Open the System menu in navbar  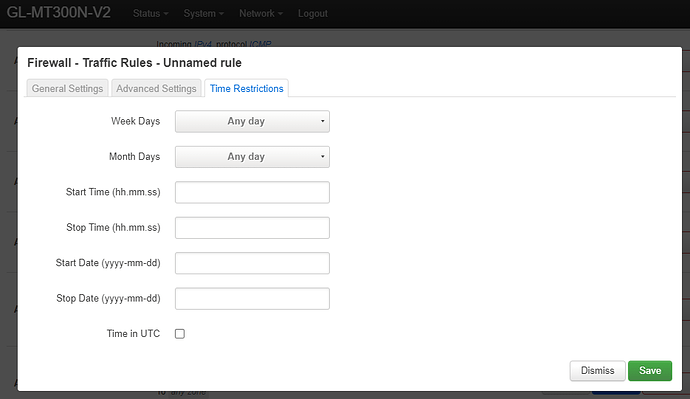coord(204,14)
